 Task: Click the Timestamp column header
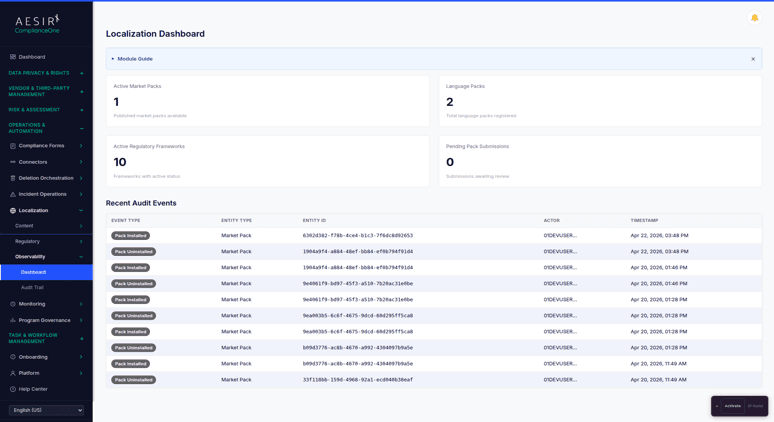644,221
